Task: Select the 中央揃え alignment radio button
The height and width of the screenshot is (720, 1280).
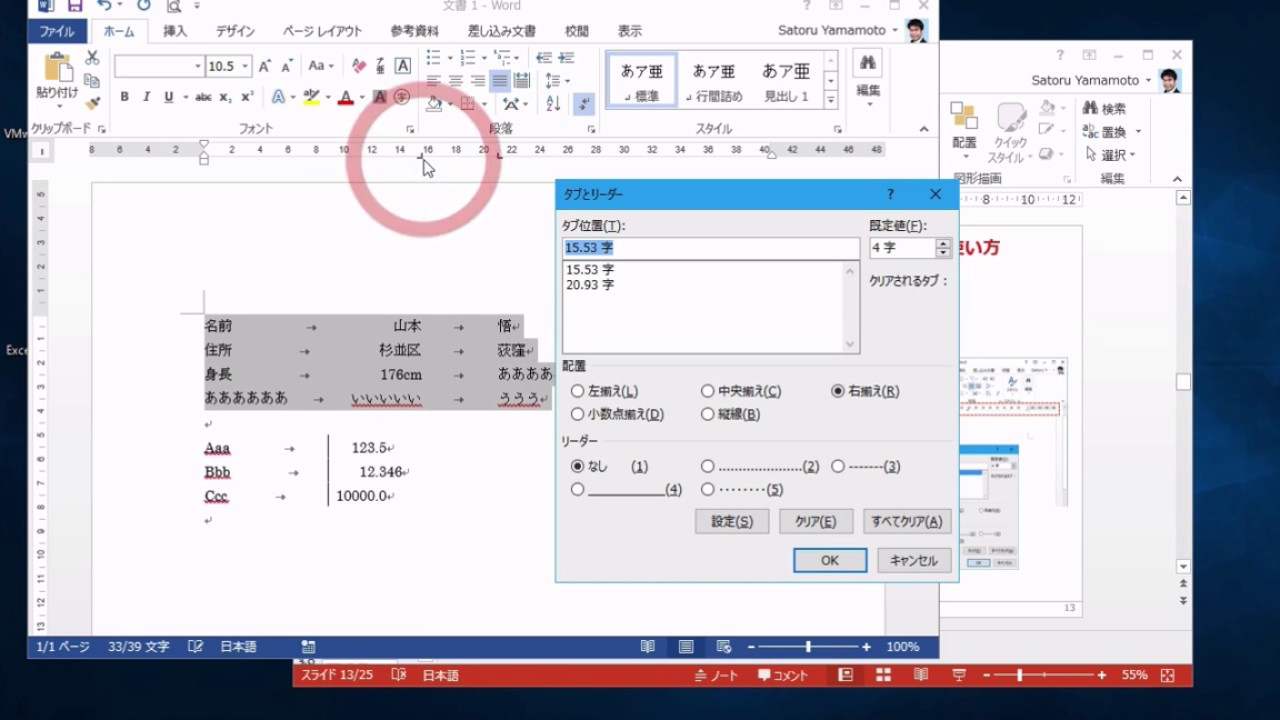Action: point(708,391)
